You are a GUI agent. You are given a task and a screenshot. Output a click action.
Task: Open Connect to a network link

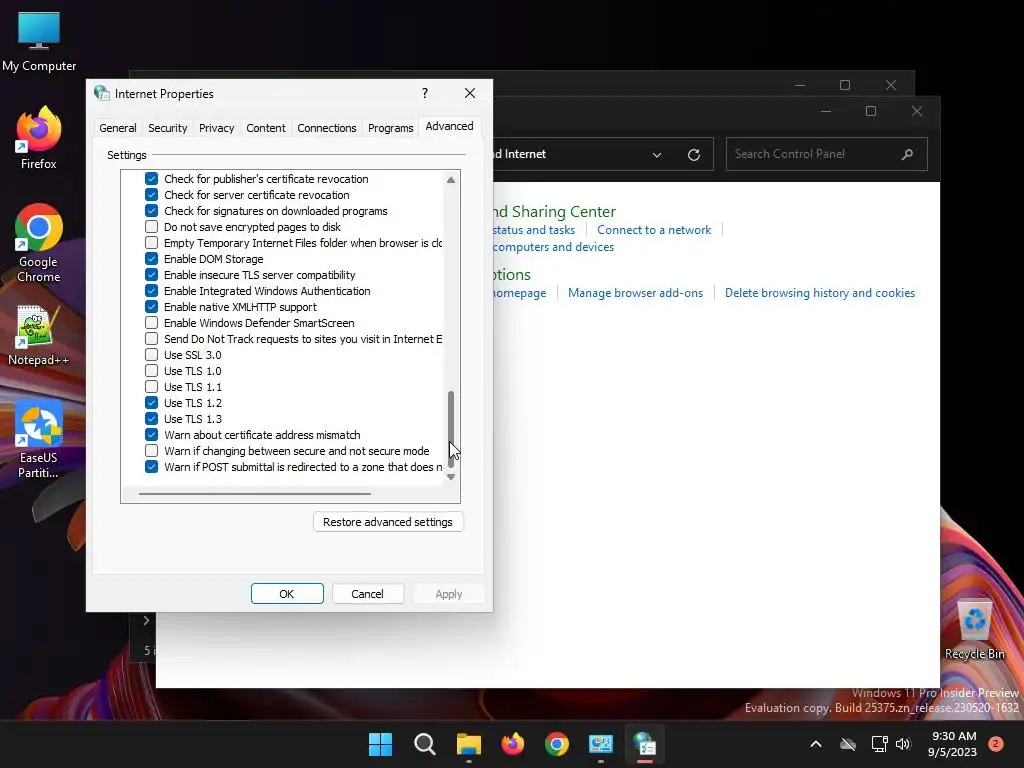(x=654, y=230)
